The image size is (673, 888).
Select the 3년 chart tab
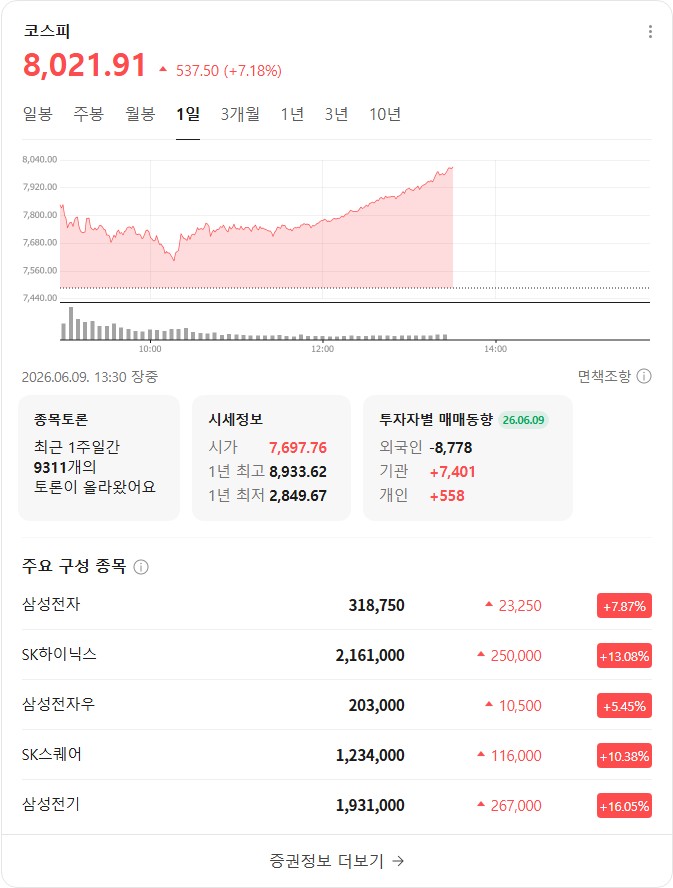click(x=336, y=114)
